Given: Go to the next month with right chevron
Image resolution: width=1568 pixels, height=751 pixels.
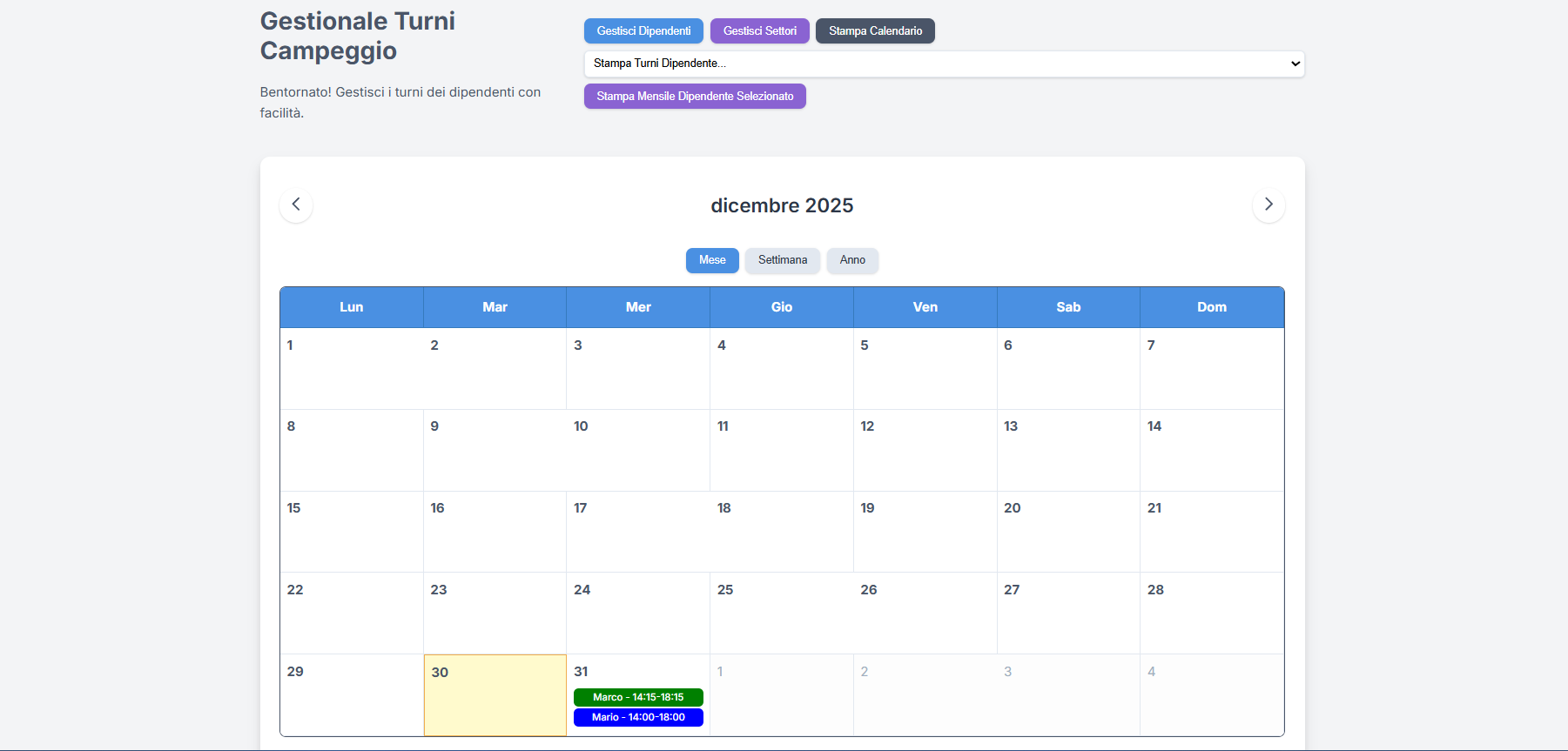Looking at the screenshot, I should [1269, 205].
